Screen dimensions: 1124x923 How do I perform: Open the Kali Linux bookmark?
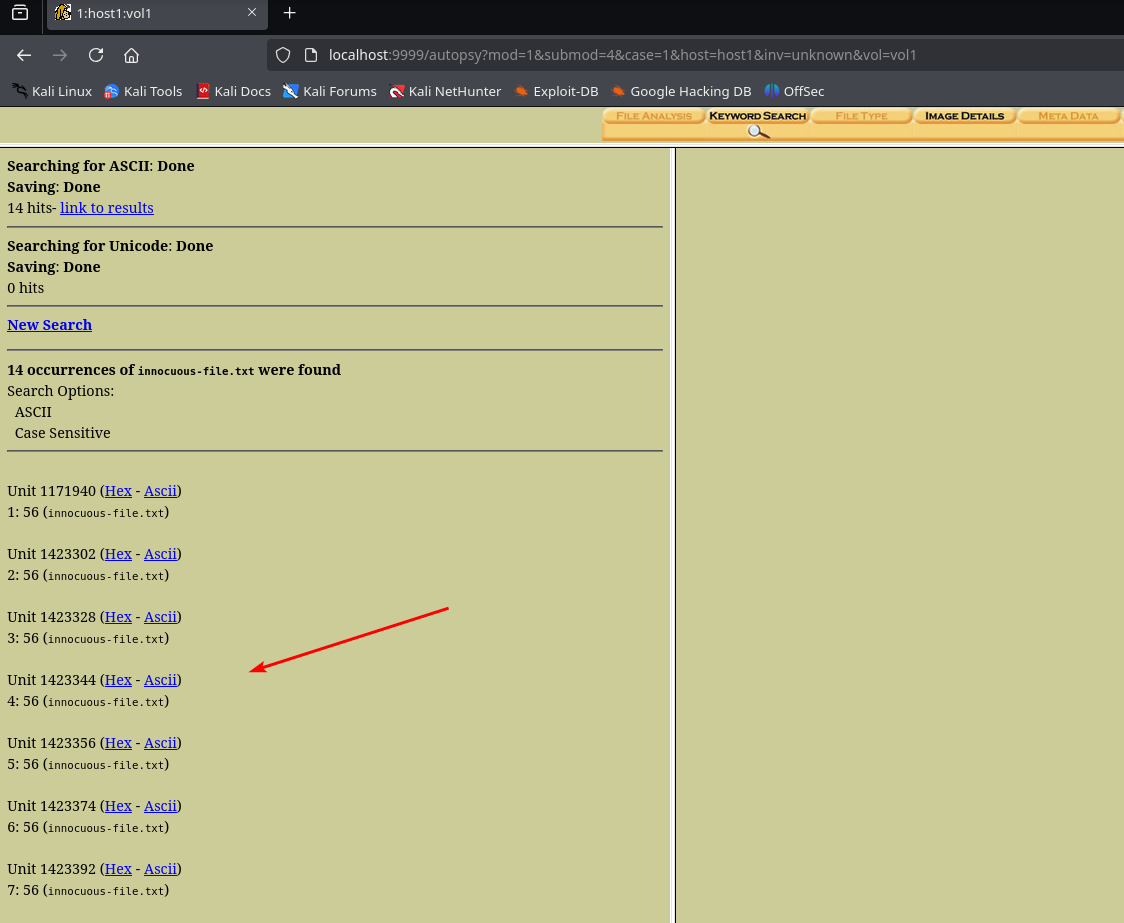52,91
